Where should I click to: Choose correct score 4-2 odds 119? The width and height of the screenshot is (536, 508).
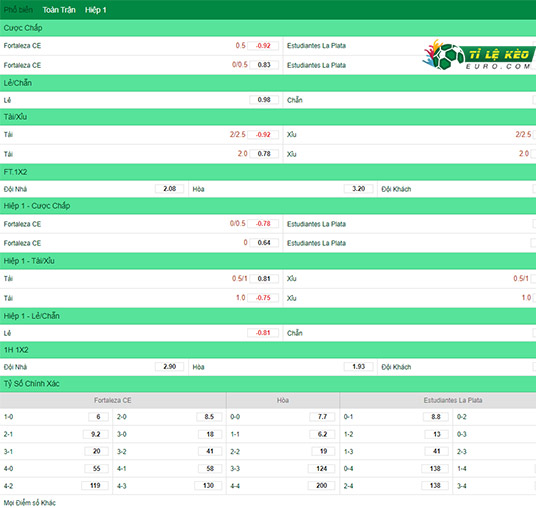pos(95,485)
